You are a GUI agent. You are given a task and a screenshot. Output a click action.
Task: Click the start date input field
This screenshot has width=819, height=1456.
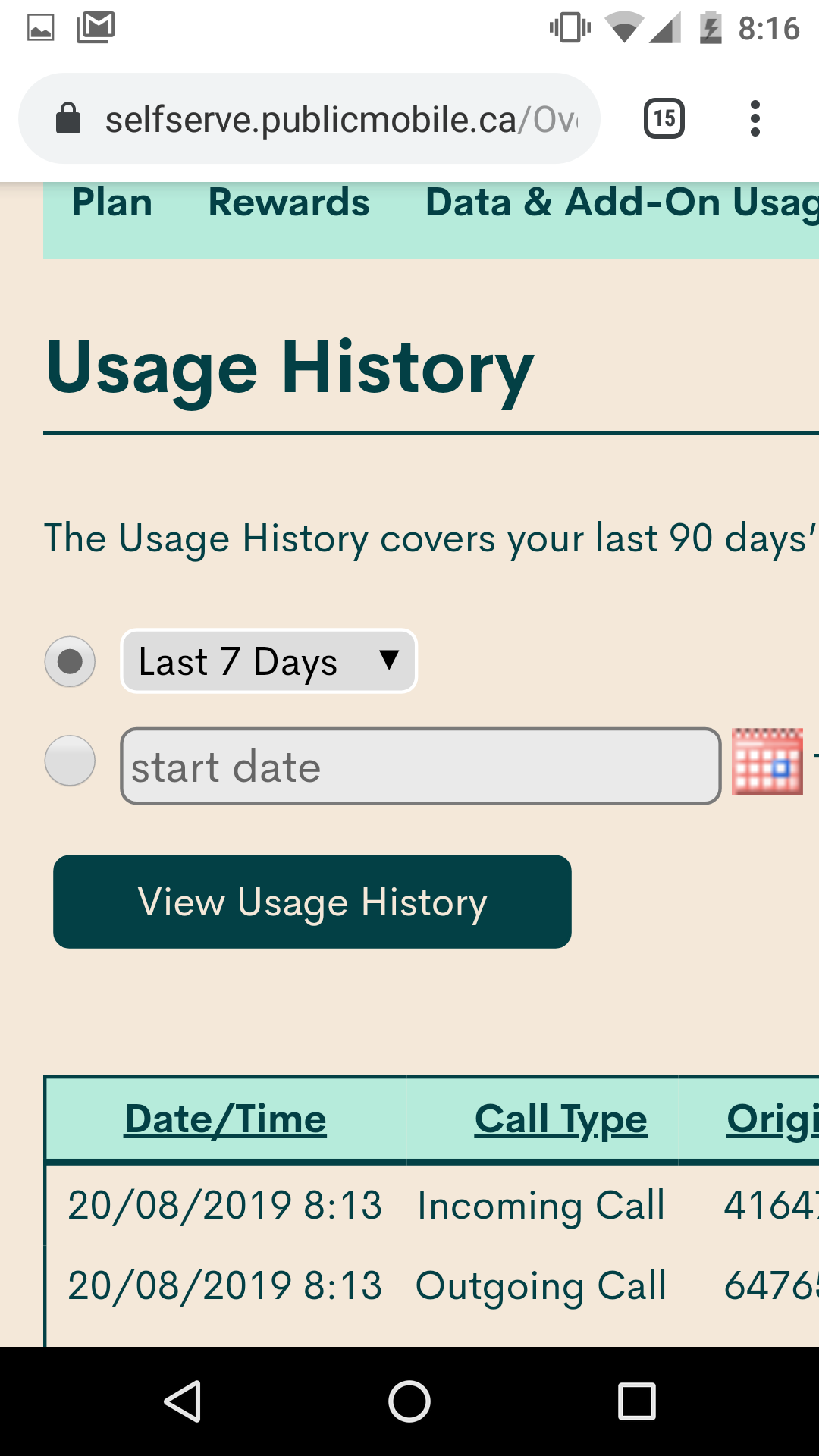[419, 766]
